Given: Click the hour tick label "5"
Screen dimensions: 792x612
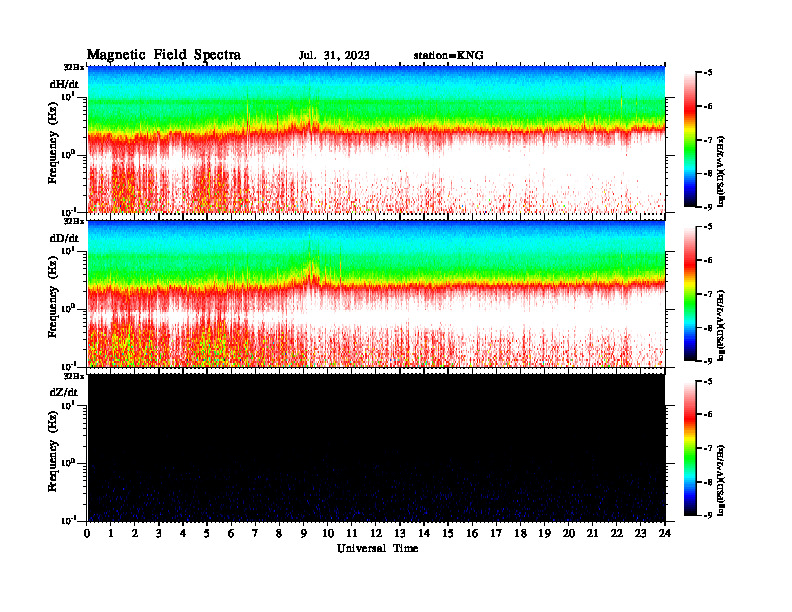Looking at the screenshot, I should [x=207, y=534].
